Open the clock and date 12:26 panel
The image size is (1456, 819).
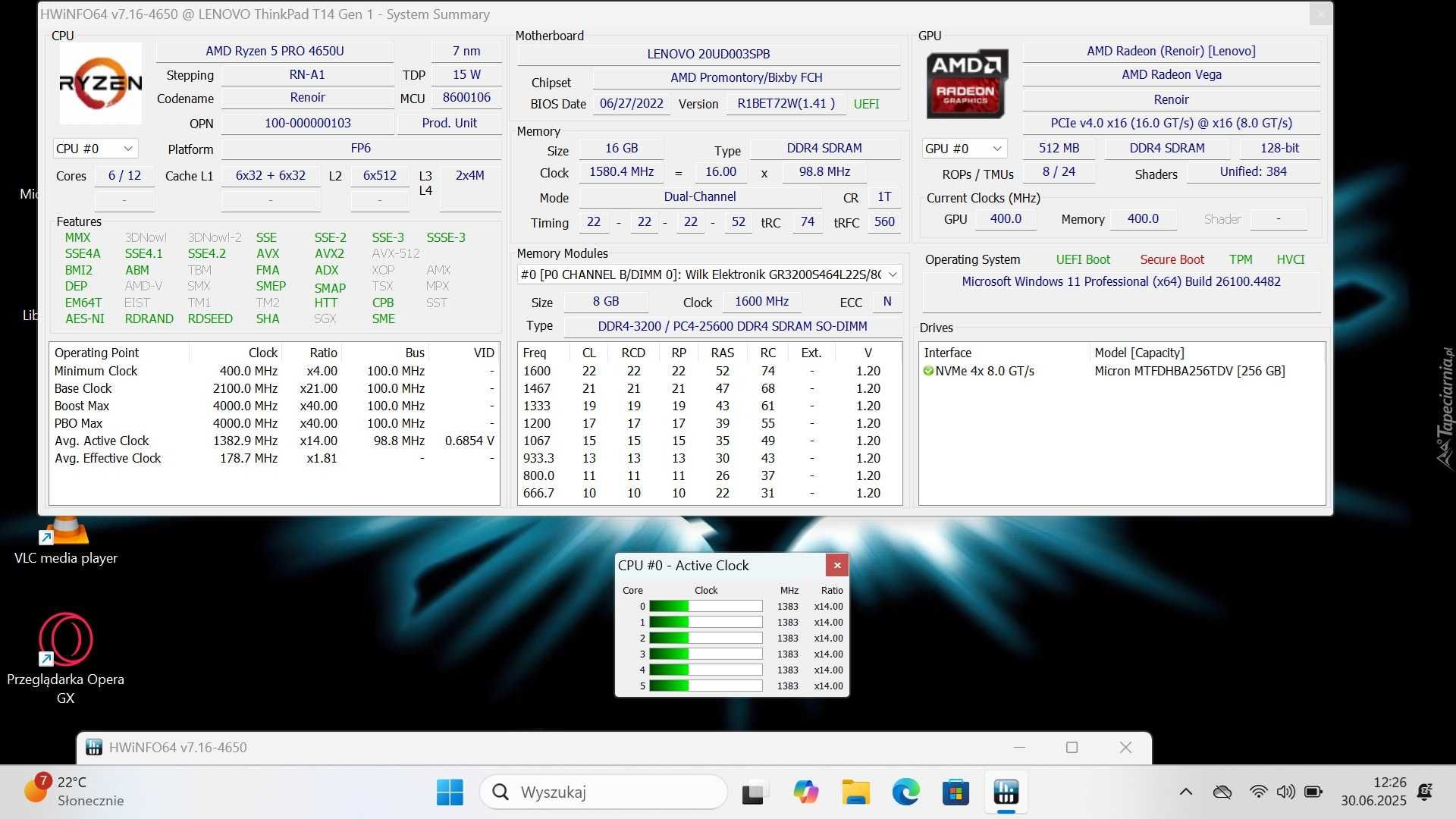pyautogui.click(x=1373, y=791)
